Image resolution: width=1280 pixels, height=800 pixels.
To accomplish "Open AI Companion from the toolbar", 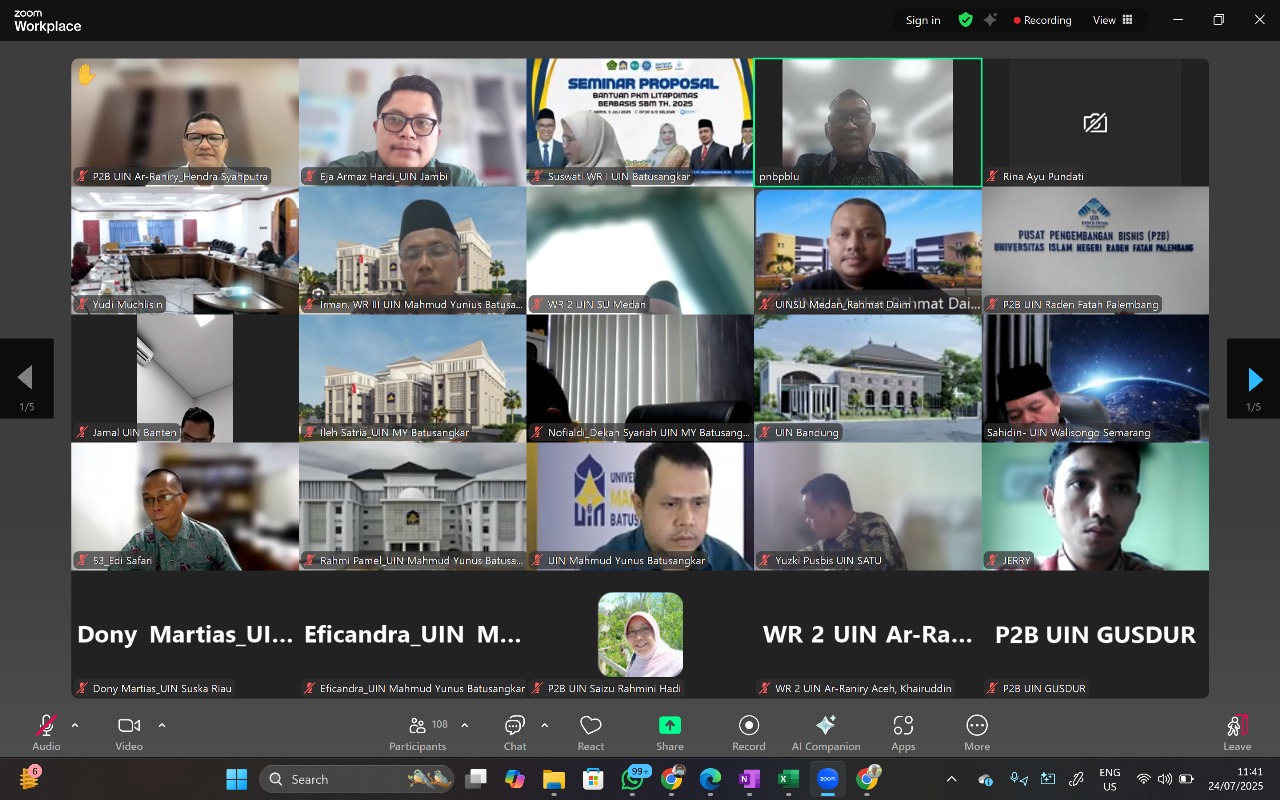I will pyautogui.click(x=826, y=732).
